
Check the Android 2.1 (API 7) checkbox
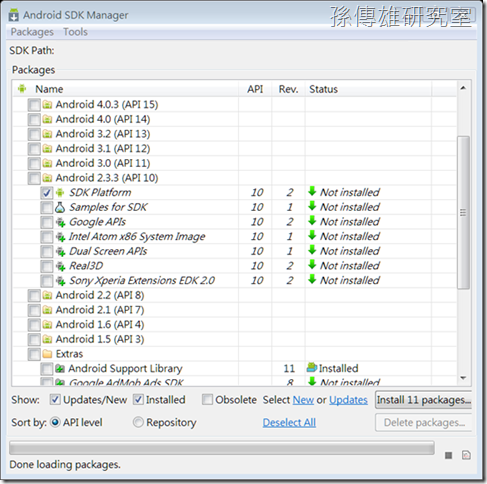tap(34, 310)
